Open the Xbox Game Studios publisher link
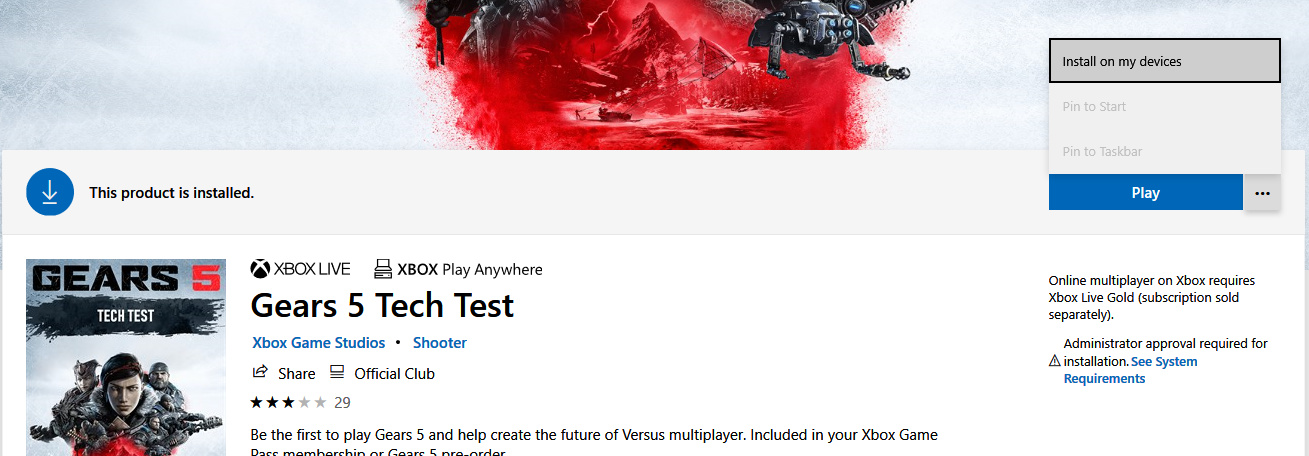Viewport: 1309px width, 456px height. (318, 342)
